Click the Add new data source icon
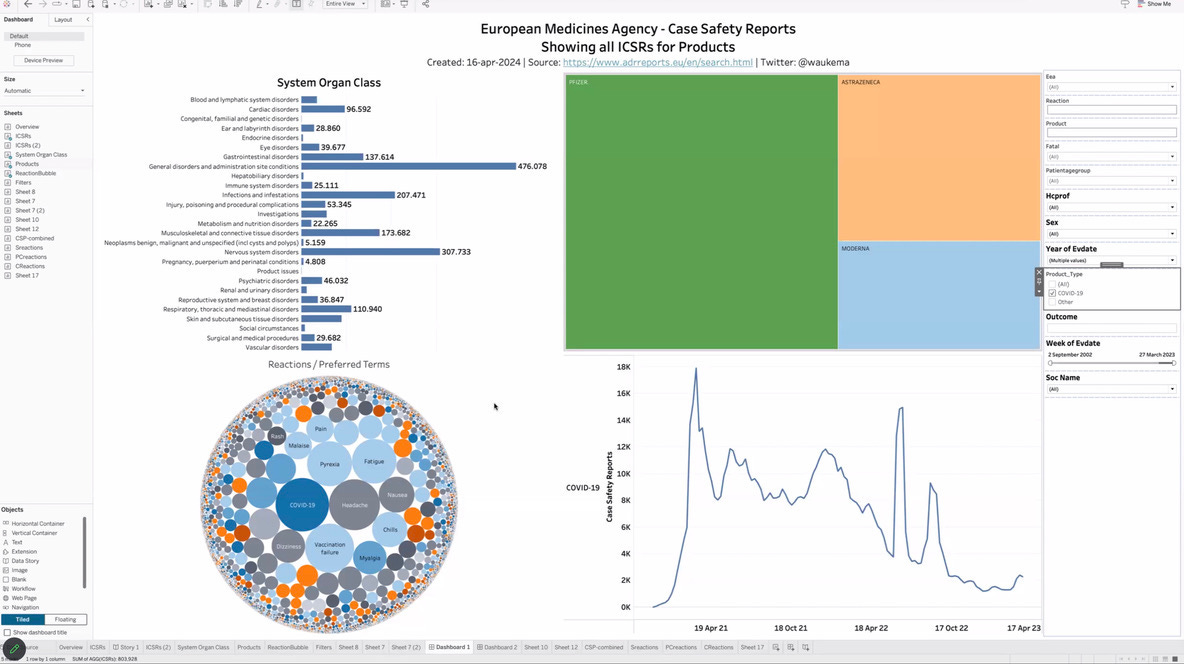This screenshot has width=1184, height=664. [91, 4]
